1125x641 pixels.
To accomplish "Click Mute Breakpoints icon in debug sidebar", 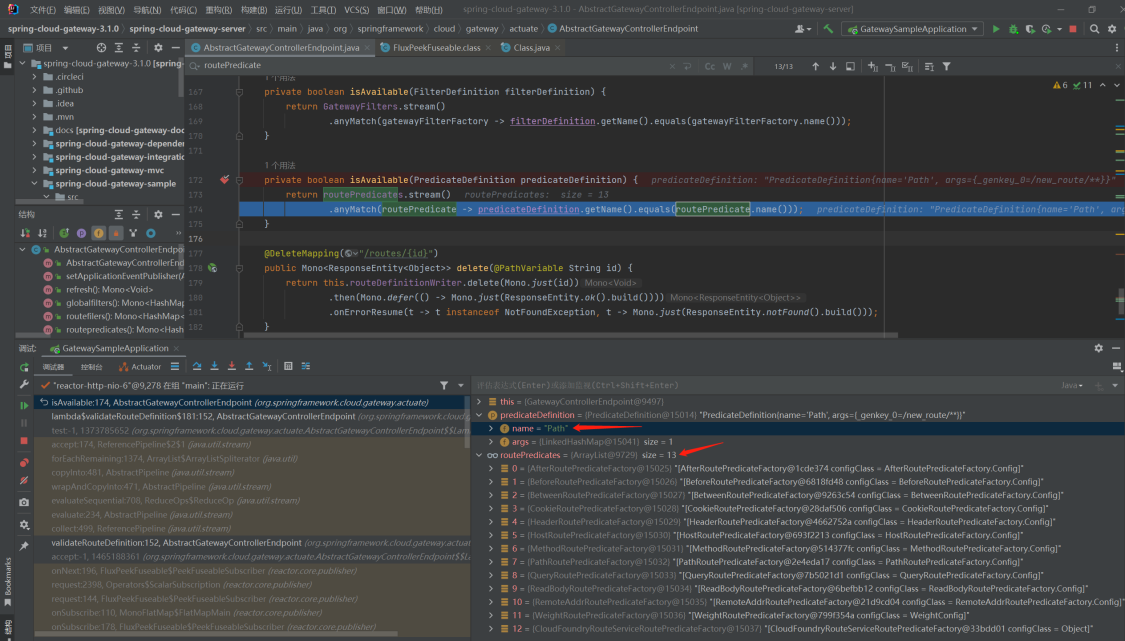I will (24, 480).
